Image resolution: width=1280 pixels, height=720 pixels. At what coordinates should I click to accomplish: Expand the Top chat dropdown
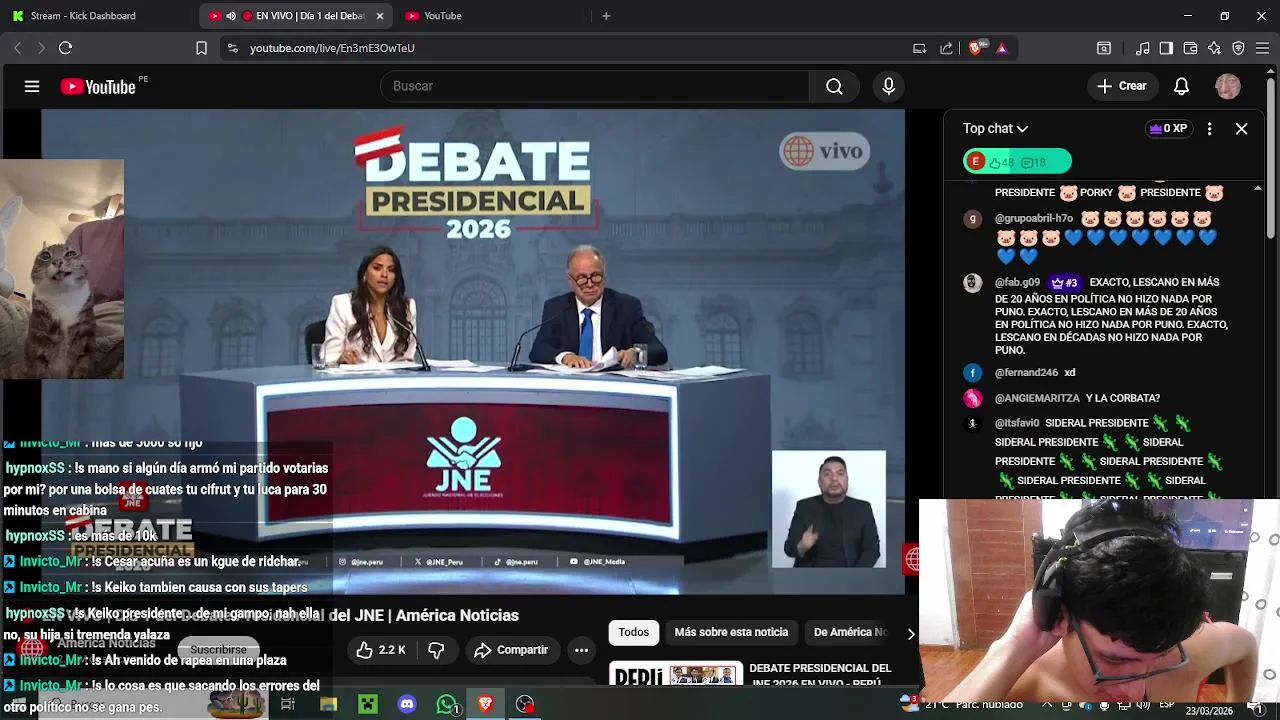click(x=995, y=129)
